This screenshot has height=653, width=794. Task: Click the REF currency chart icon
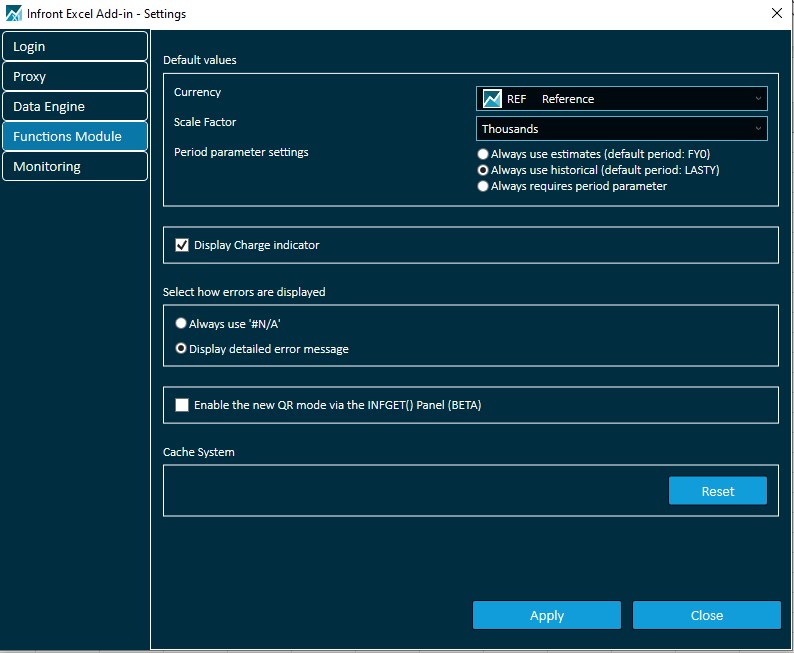point(492,99)
